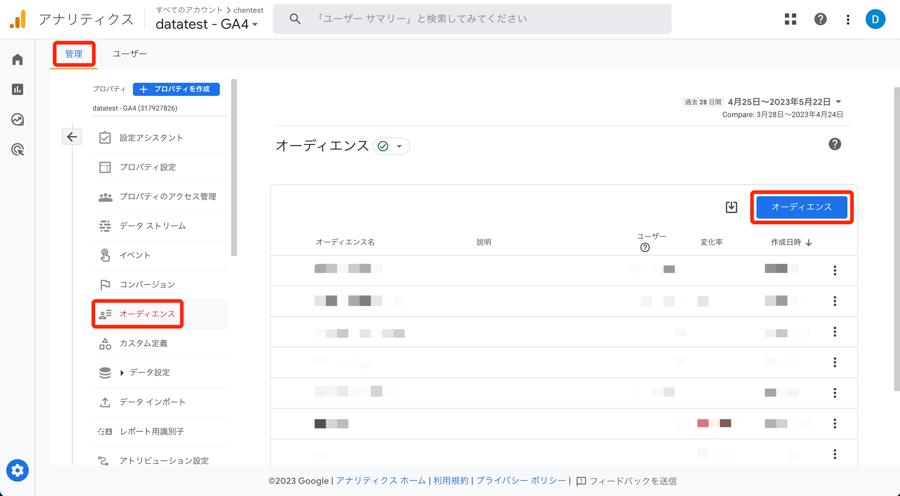Click the back arrow collapse button
The image size is (900, 496).
point(72,137)
